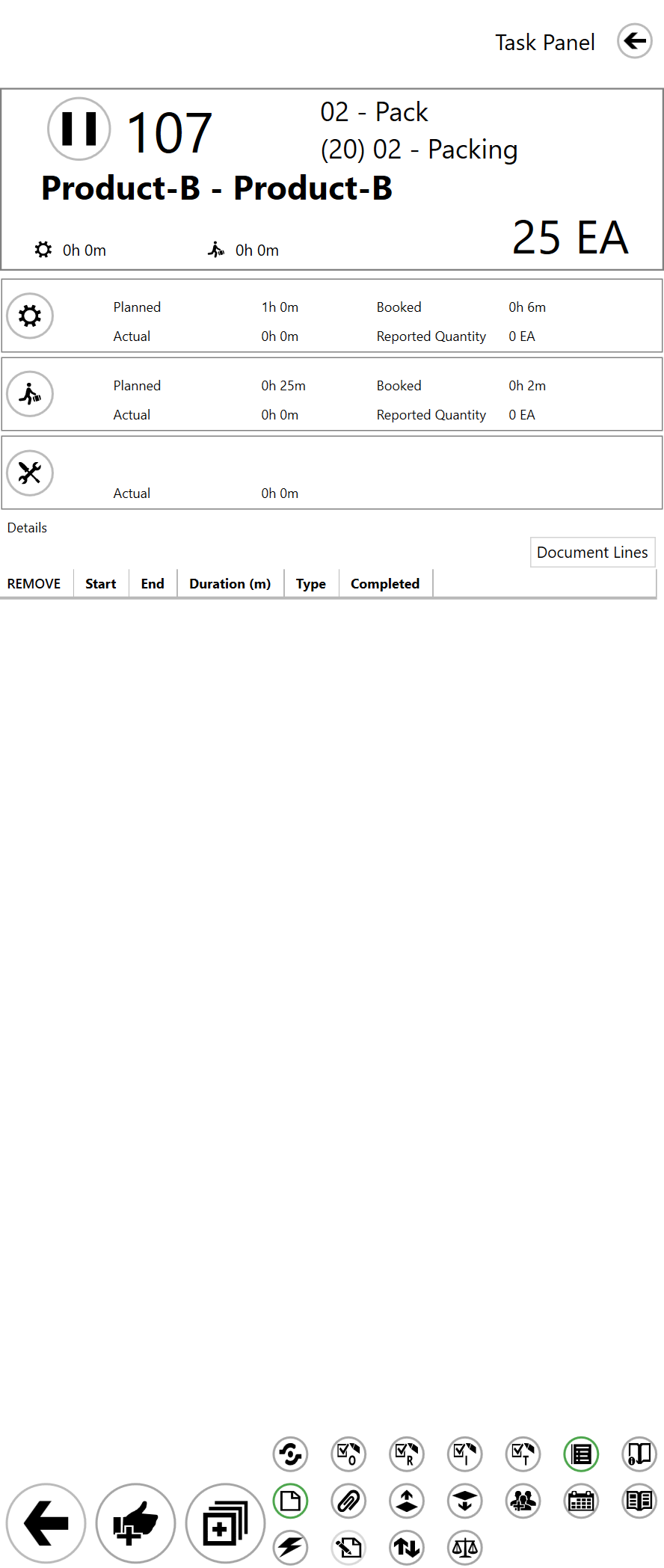Click the 'Details' label

[x=27, y=528]
